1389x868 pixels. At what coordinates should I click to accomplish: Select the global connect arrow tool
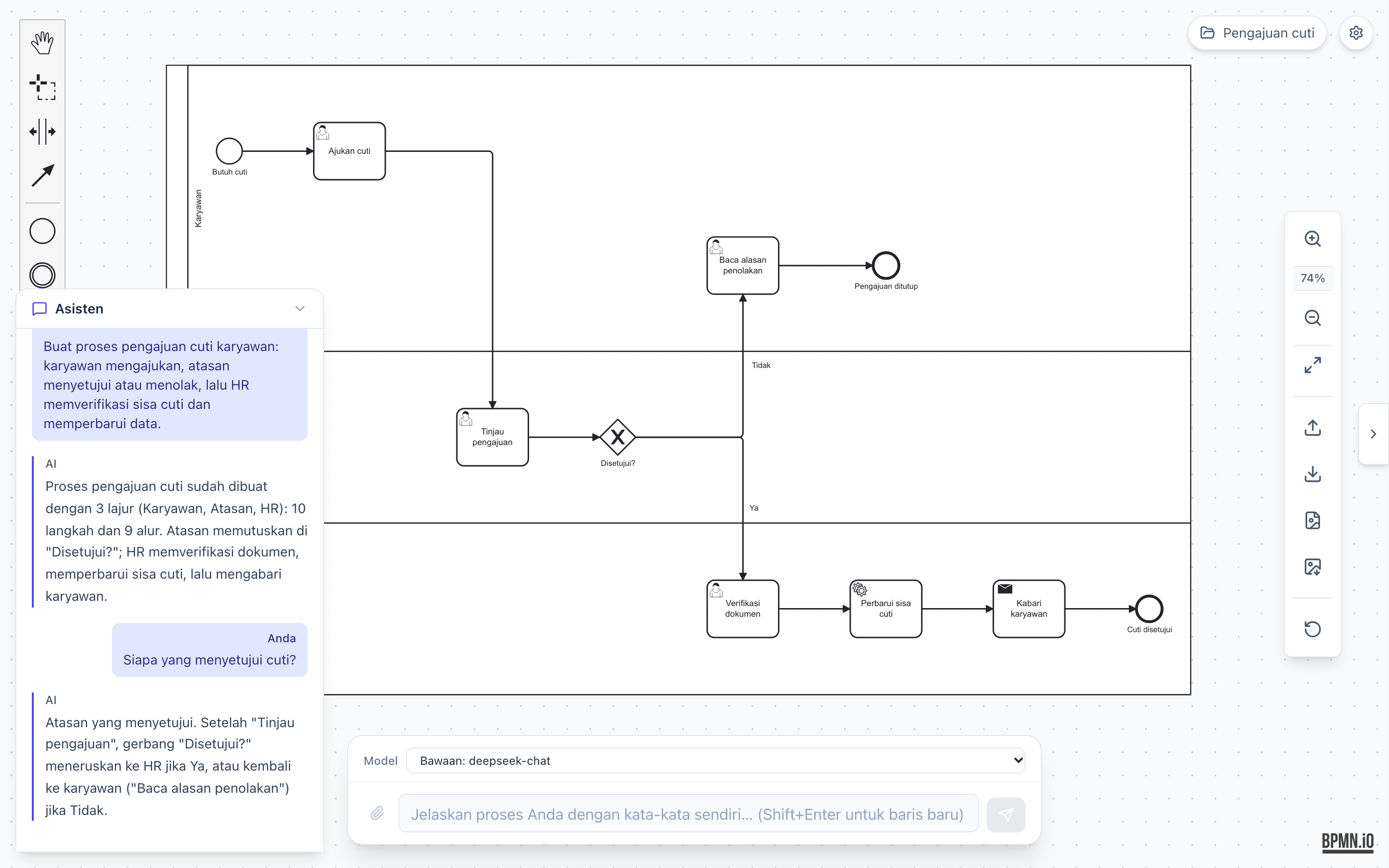coord(42,176)
